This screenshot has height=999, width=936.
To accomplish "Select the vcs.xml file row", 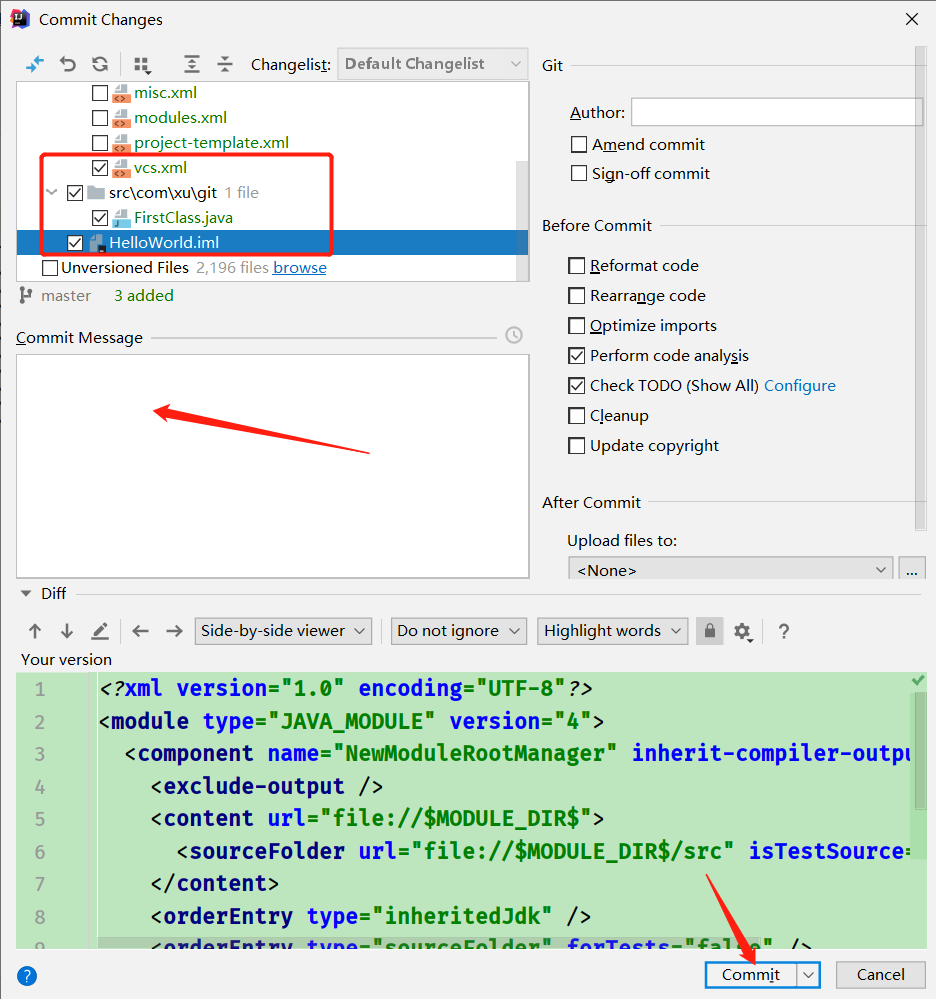I will pos(273,168).
